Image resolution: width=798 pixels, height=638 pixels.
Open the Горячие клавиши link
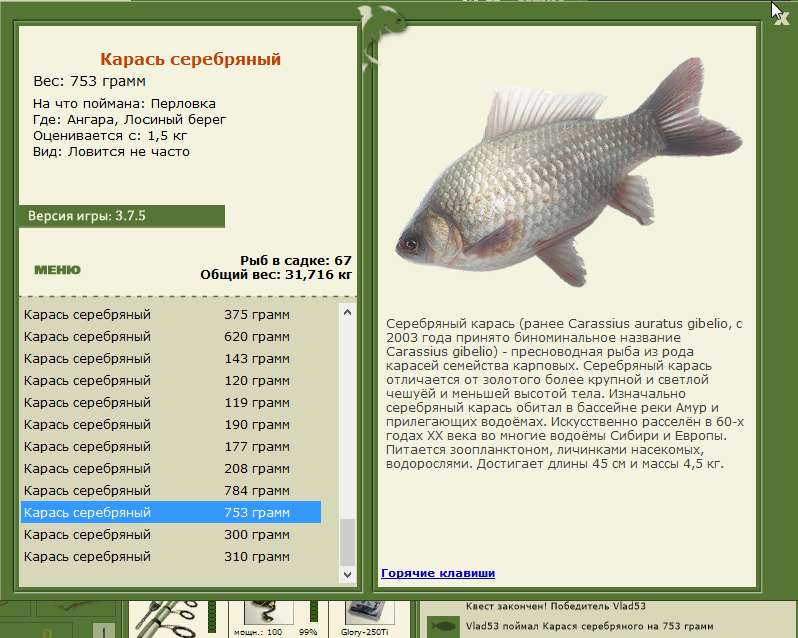coord(438,573)
